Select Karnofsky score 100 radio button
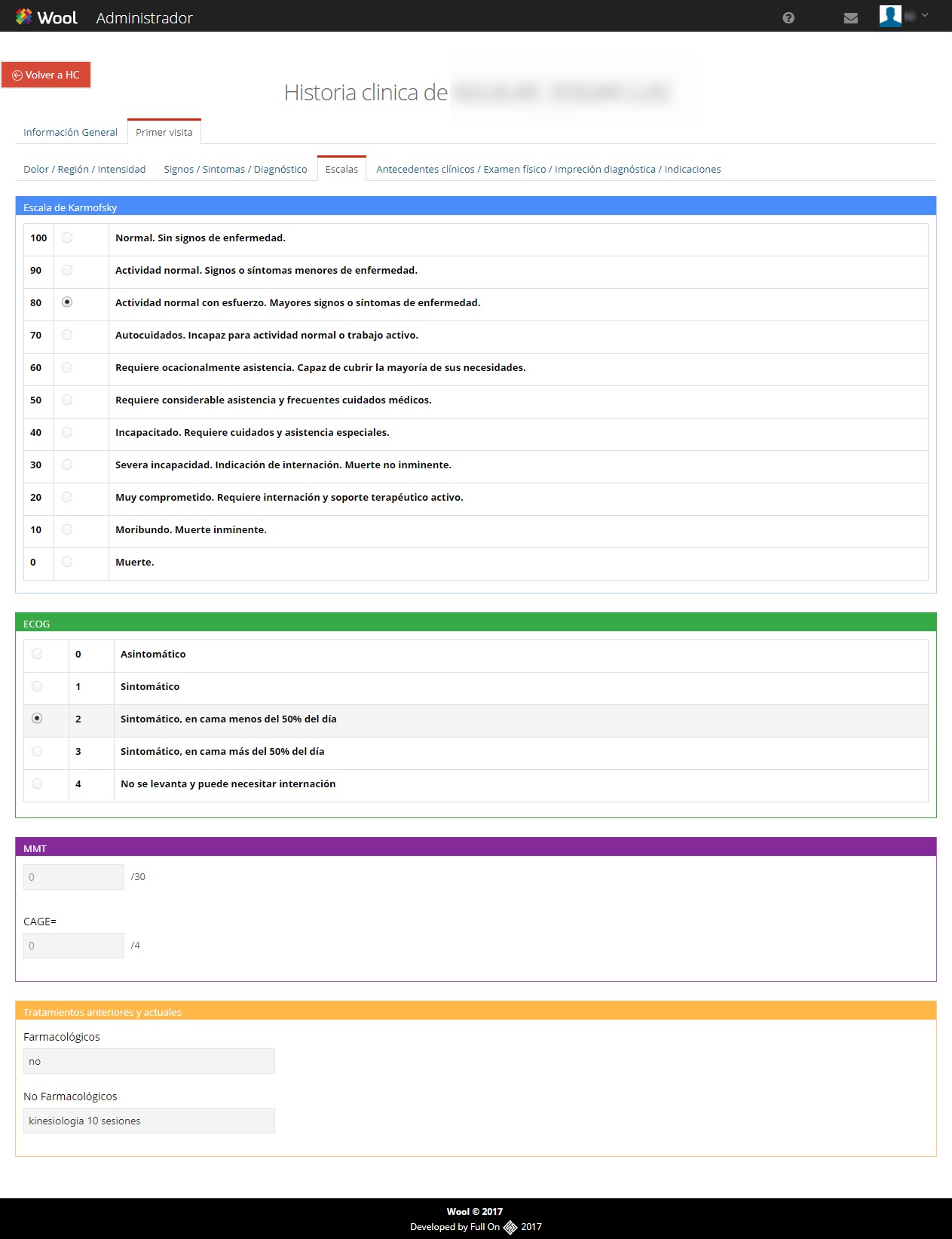The image size is (952, 1239). 67,238
